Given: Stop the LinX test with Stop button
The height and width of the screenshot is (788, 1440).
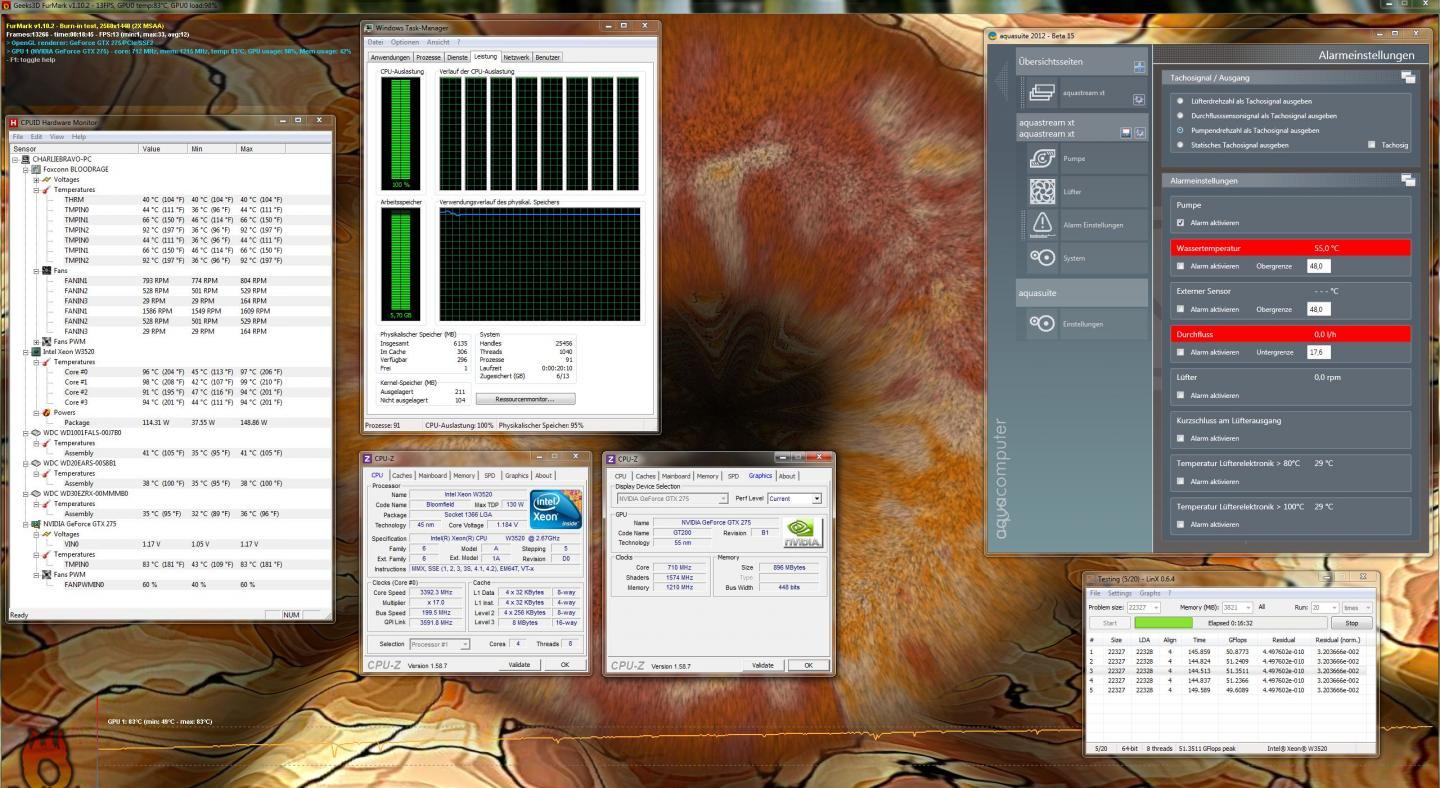Looking at the screenshot, I should point(1352,622).
